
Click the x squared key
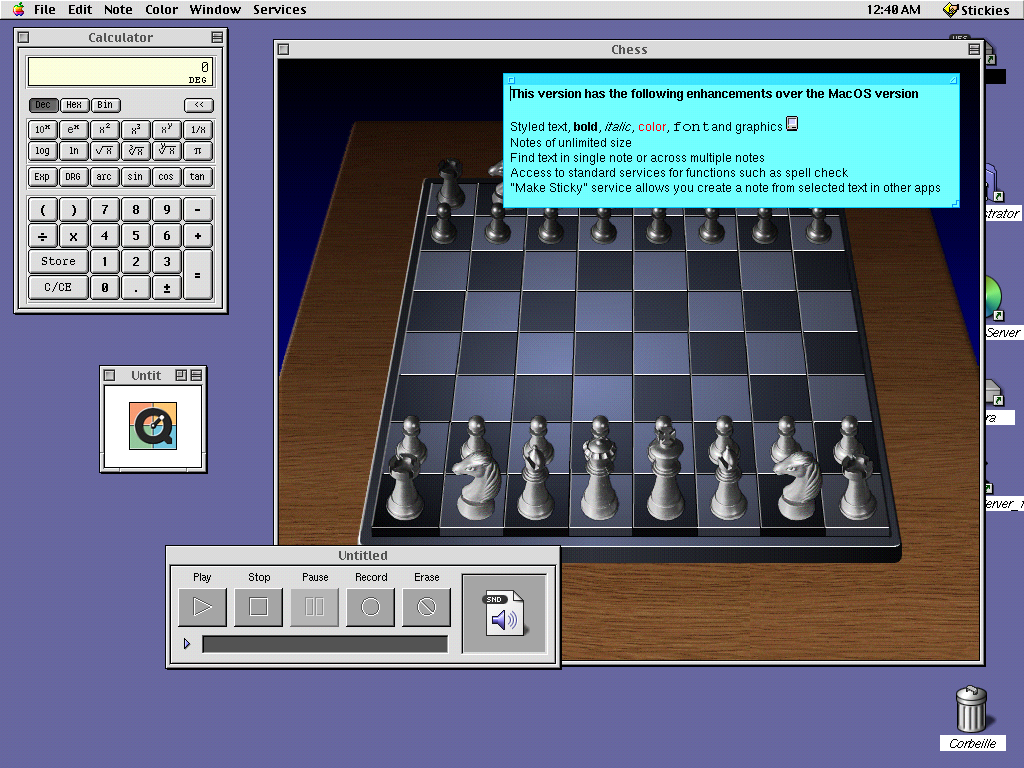click(x=104, y=129)
